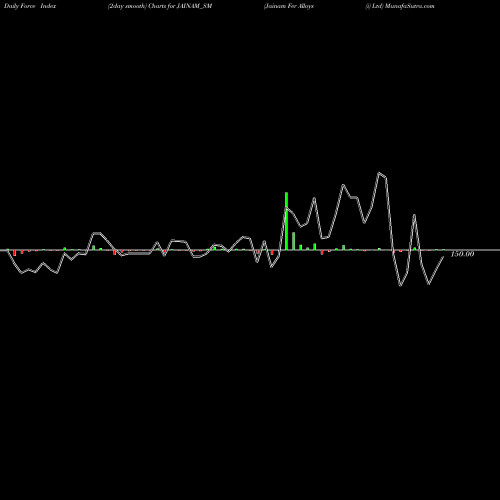Click the 'Daily Force Index' title text

click(x=30, y=6)
